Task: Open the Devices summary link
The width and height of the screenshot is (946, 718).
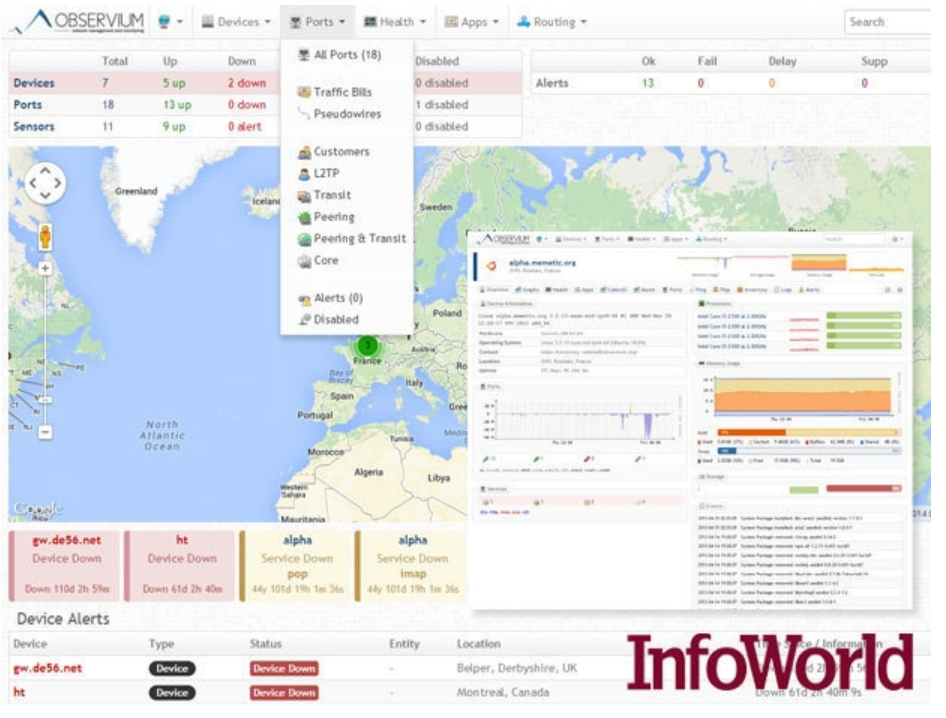Action: [34, 83]
